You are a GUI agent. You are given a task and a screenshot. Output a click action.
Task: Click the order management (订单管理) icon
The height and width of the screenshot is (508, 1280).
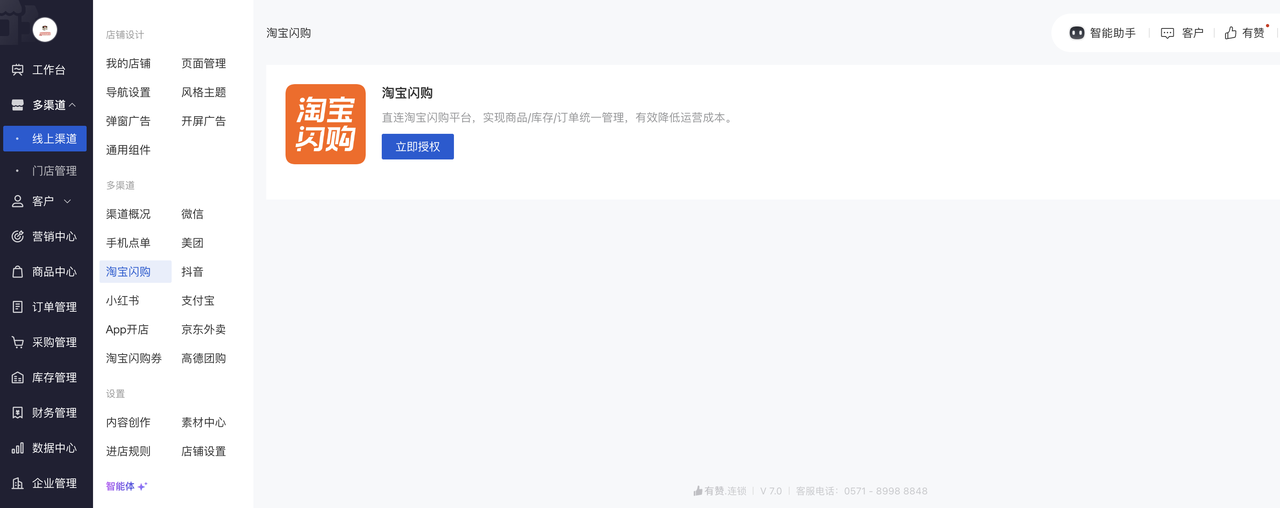(17, 307)
